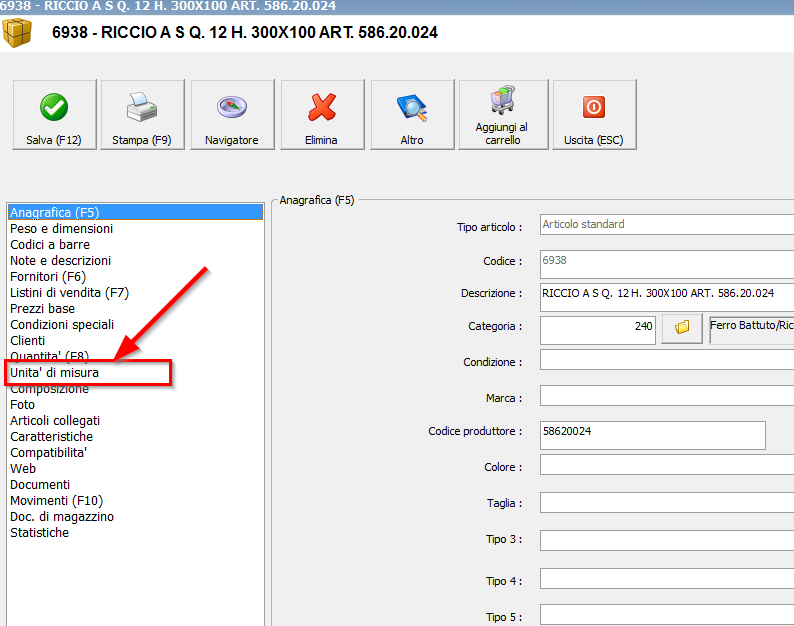This screenshot has height=626, width=794.
Task: Select Documenti in the list
Action: (x=136, y=485)
